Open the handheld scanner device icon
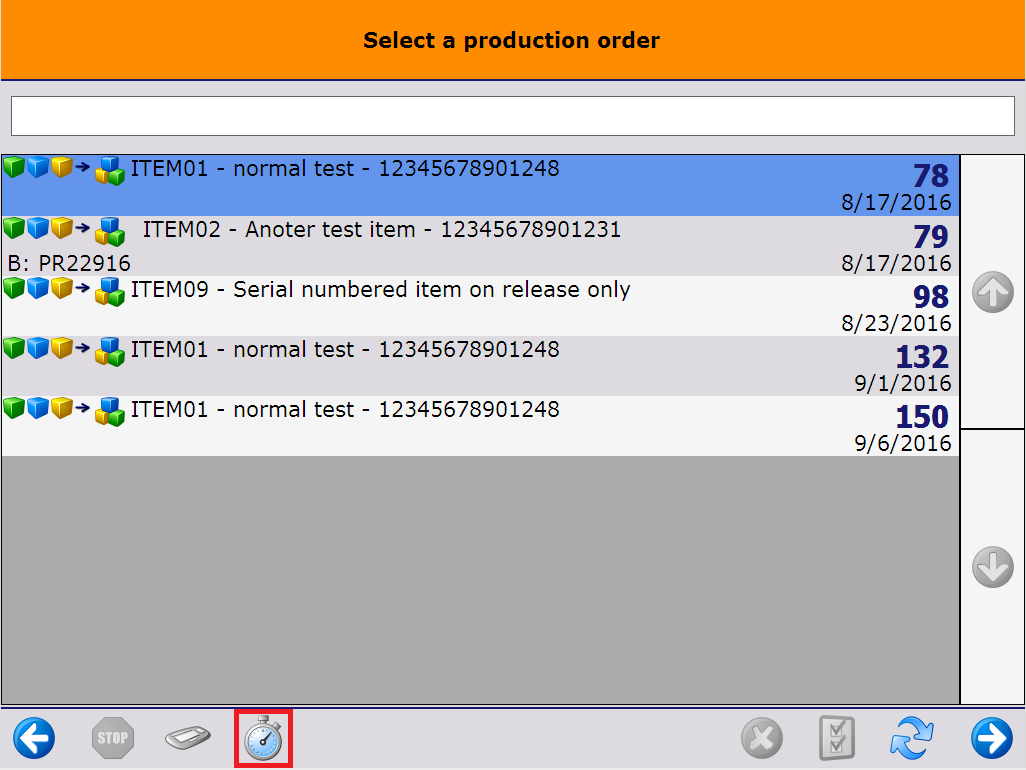The height and width of the screenshot is (770, 1026). [187, 740]
